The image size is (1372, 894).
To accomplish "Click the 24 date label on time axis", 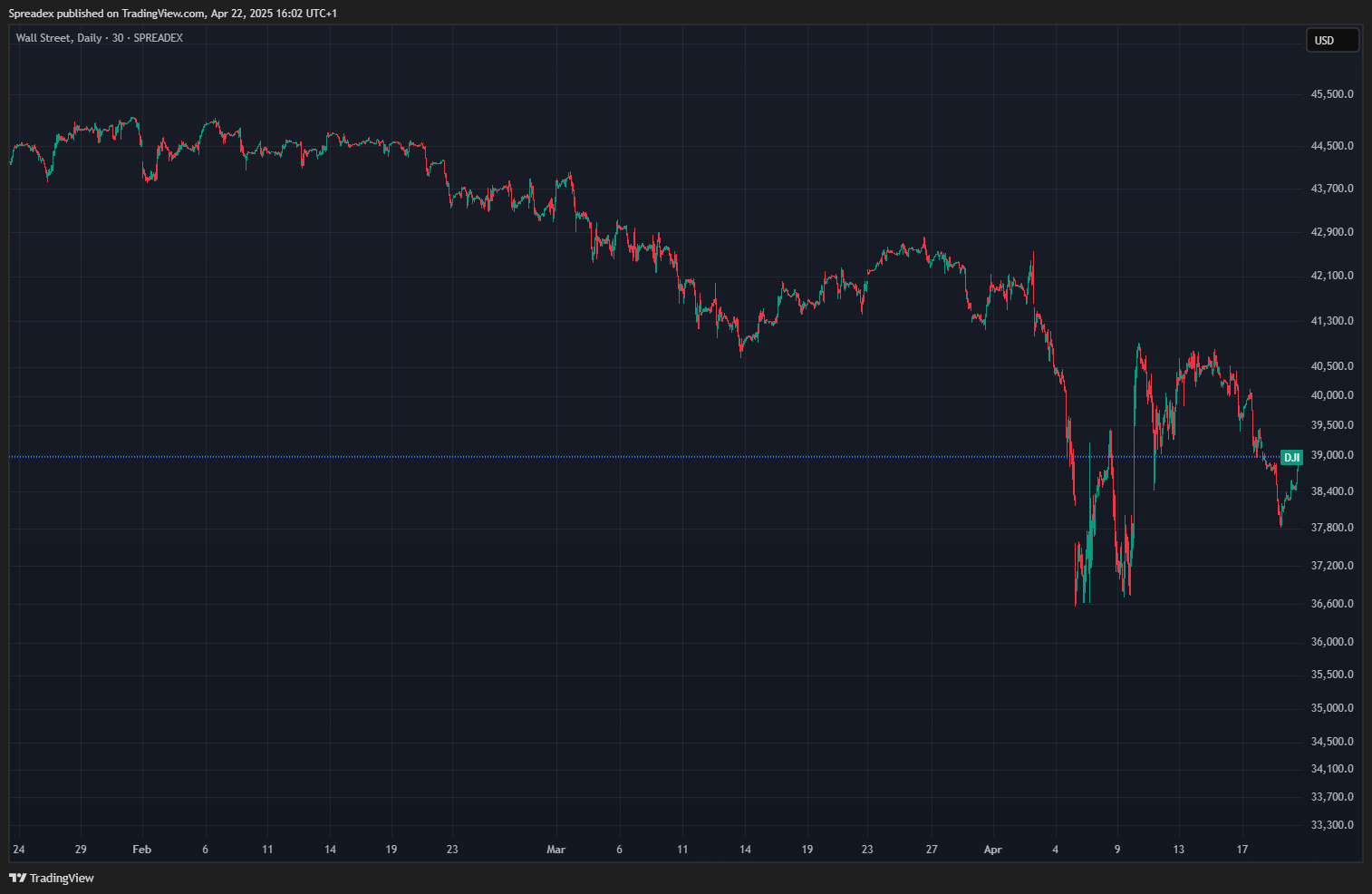I will click(x=19, y=850).
